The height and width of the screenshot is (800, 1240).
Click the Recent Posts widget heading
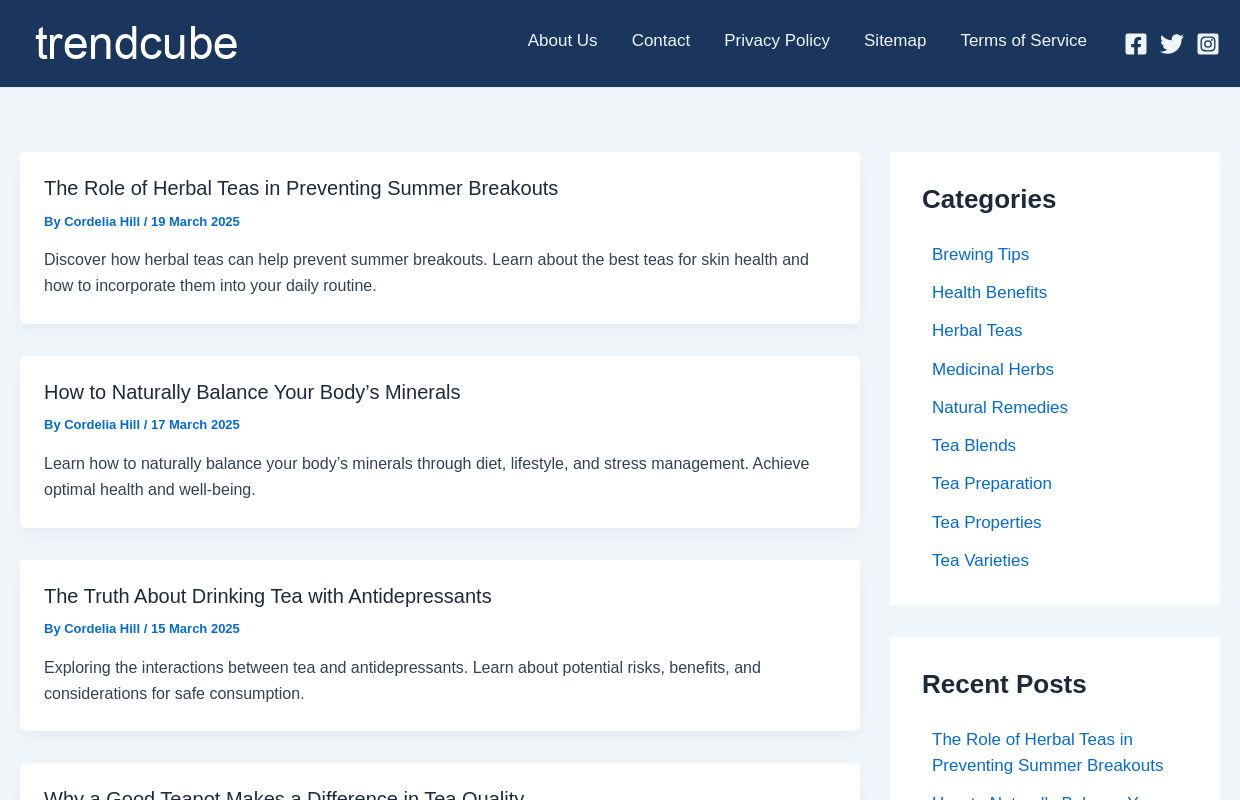pyautogui.click(x=1004, y=684)
